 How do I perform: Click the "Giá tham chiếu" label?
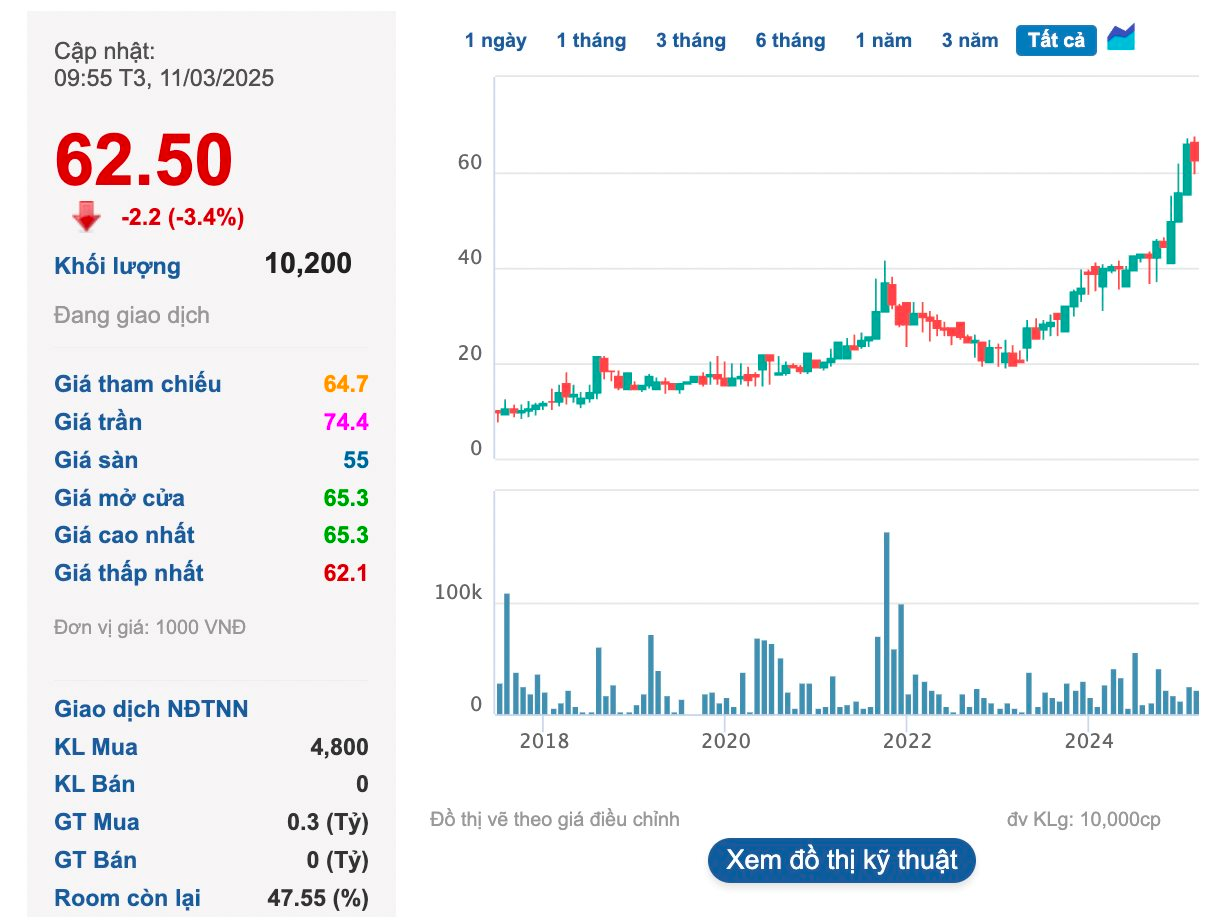coord(138,384)
